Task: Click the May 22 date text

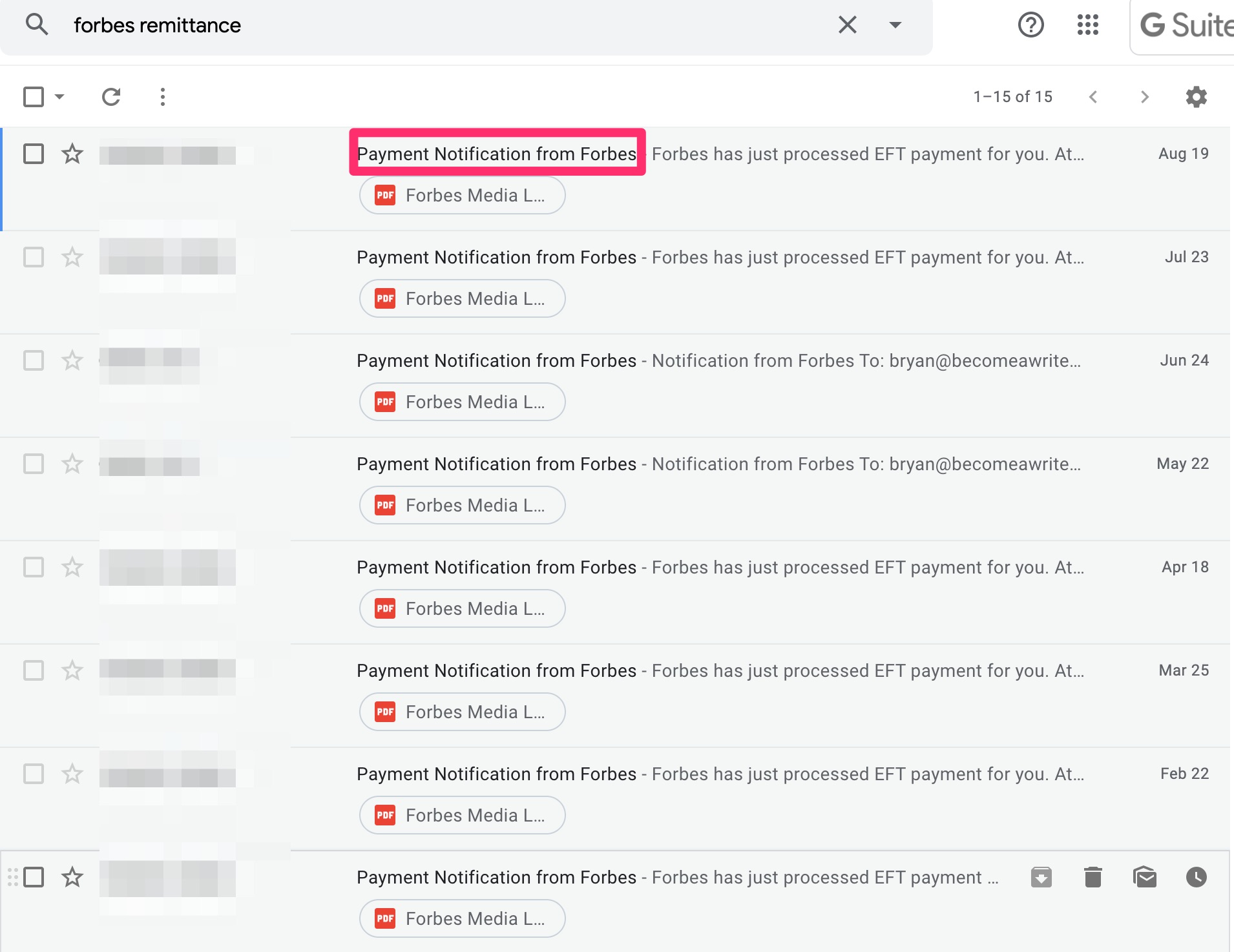Action: click(1182, 464)
